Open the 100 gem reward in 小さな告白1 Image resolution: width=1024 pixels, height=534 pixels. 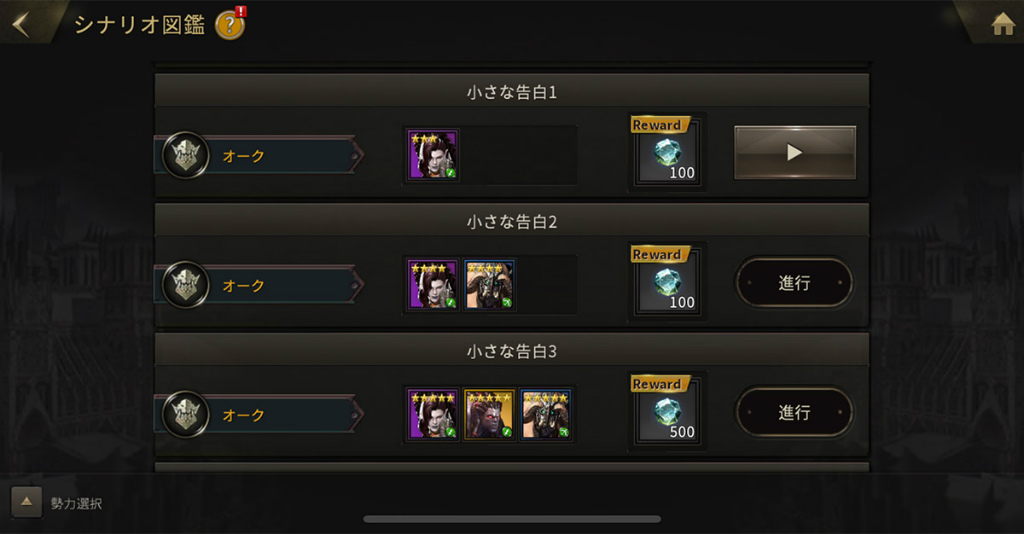pos(667,151)
